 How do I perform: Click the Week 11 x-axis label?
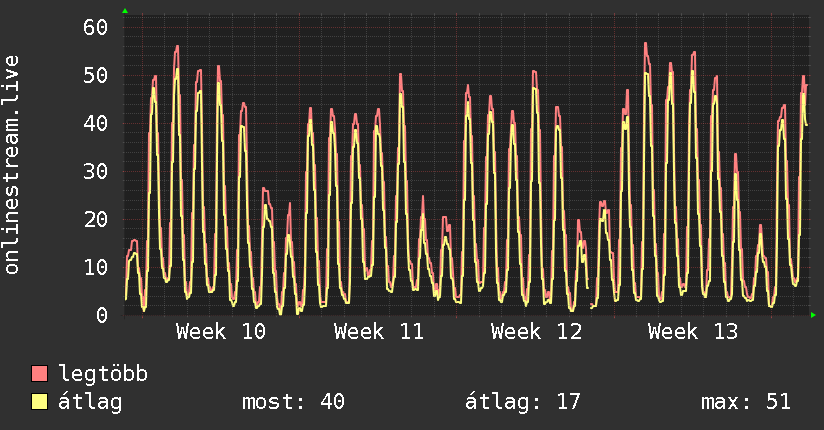click(379, 331)
